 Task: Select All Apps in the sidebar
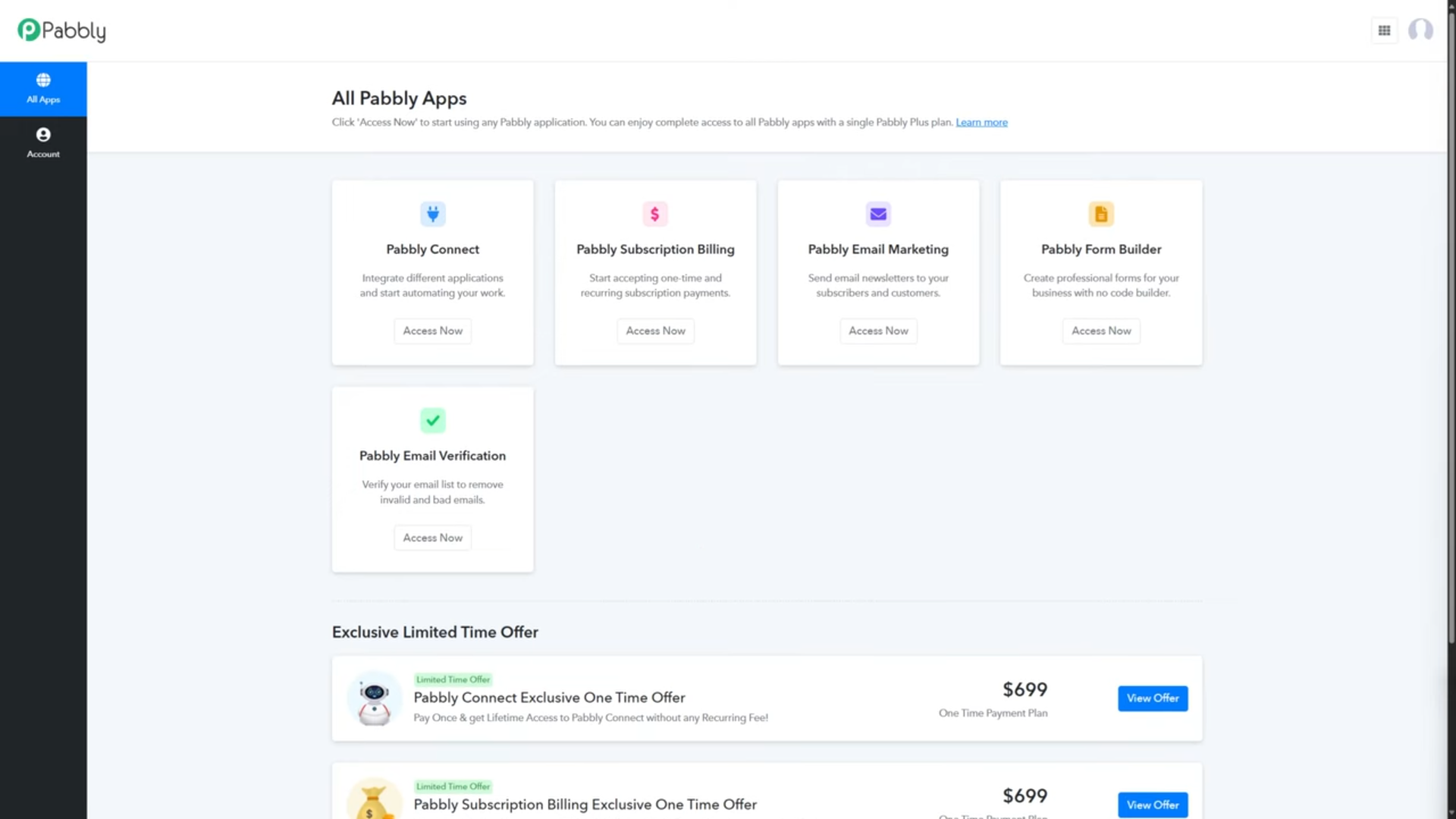pyautogui.click(x=43, y=89)
